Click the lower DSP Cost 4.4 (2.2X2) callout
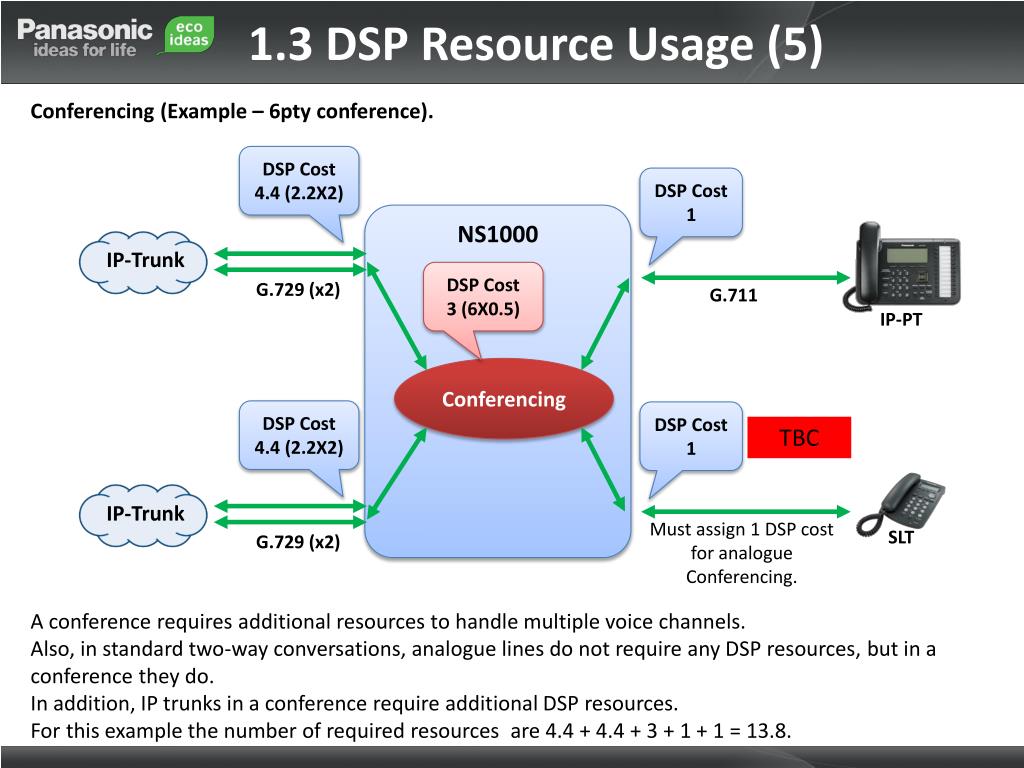 299,436
